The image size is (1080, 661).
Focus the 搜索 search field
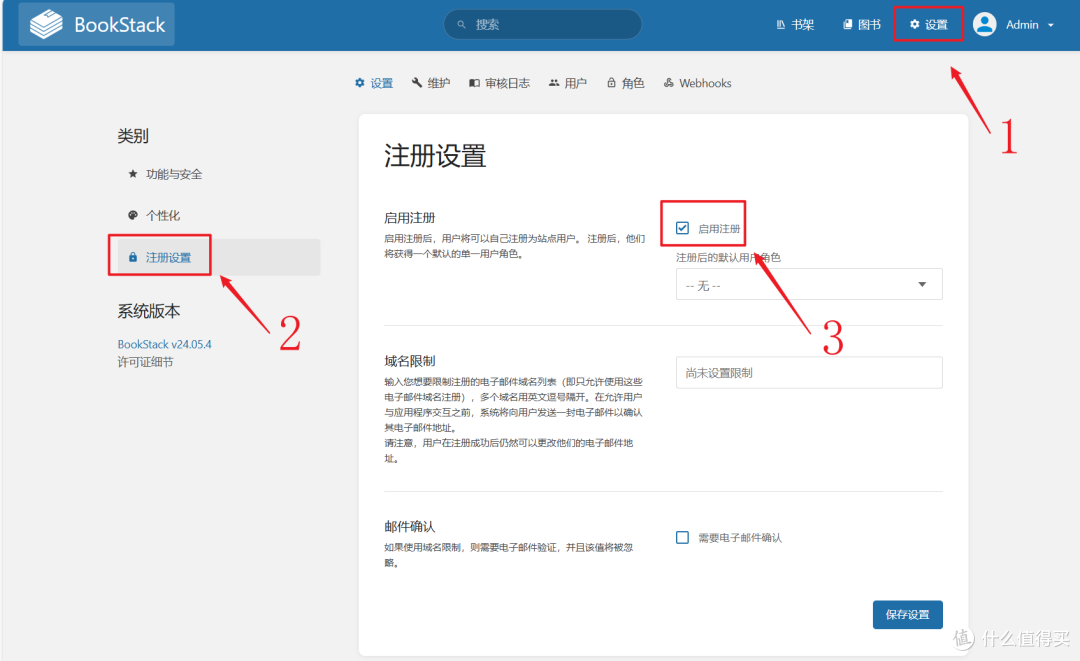click(543, 25)
